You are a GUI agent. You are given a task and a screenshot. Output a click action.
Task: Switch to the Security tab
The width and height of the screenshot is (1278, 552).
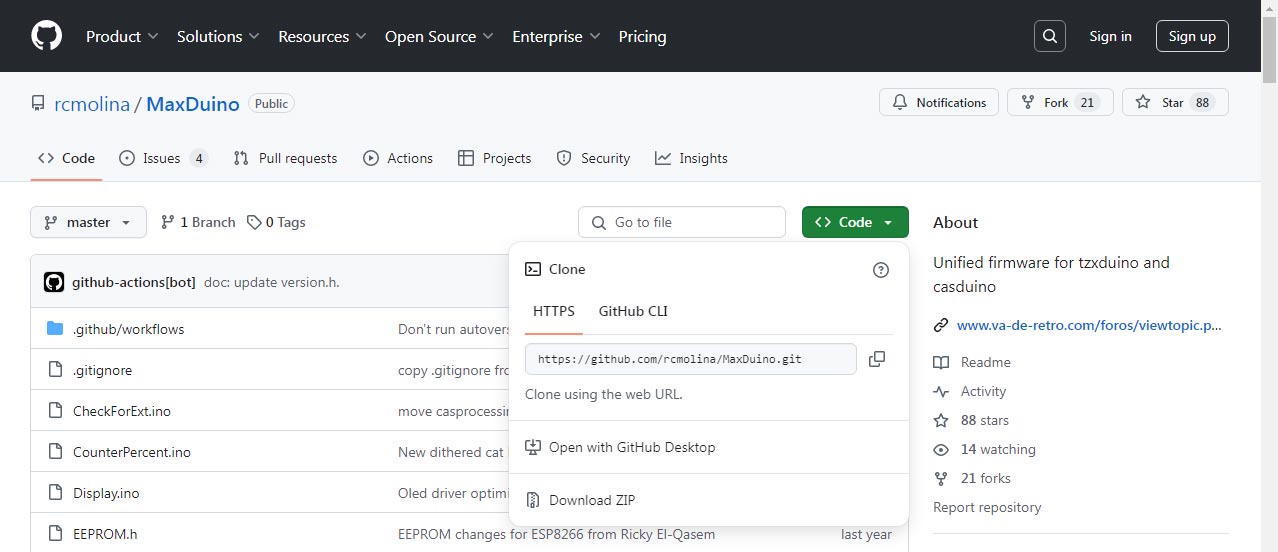tap(593, 158)
